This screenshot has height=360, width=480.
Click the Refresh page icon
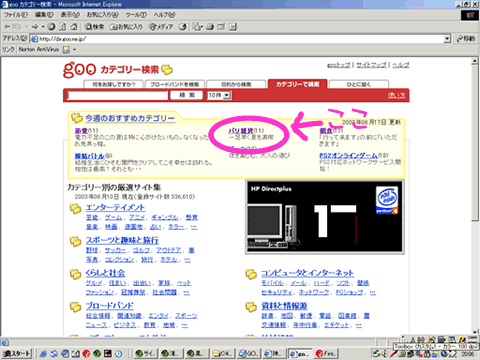pyautogui.click(x=63, y=27)
